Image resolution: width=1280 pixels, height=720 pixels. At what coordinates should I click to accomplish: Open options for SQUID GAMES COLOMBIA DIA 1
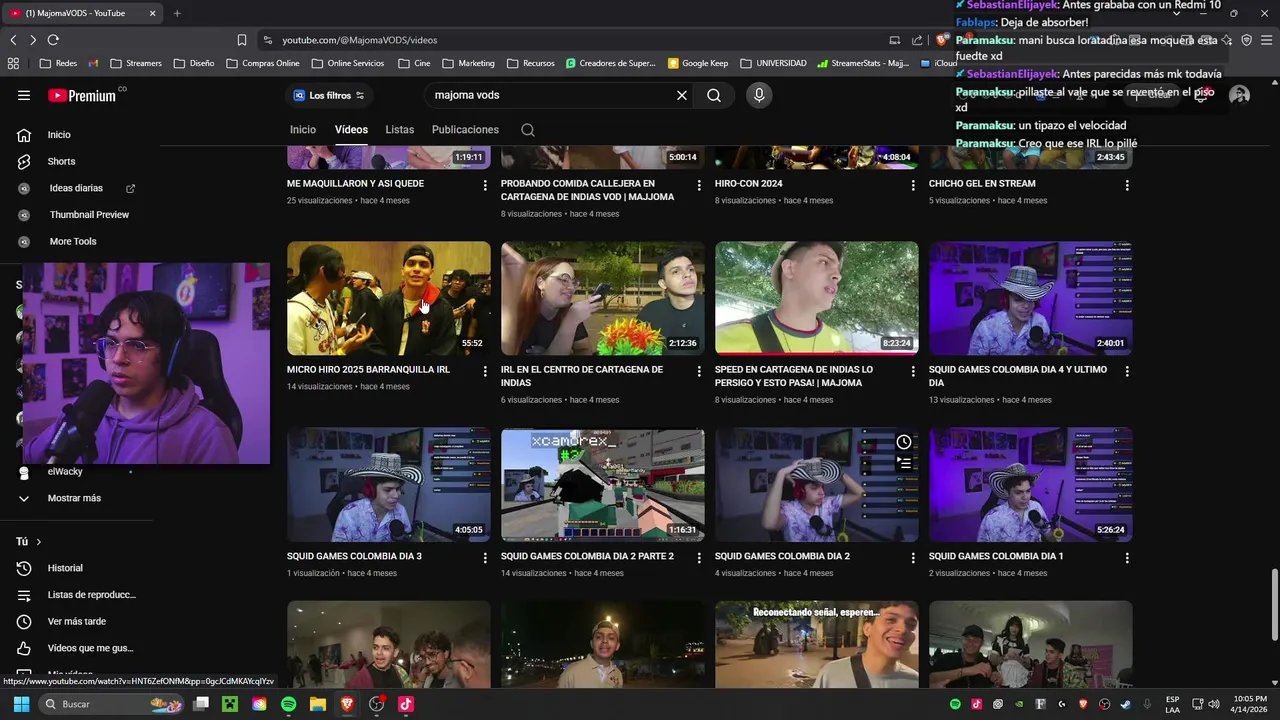(1127, 558)
